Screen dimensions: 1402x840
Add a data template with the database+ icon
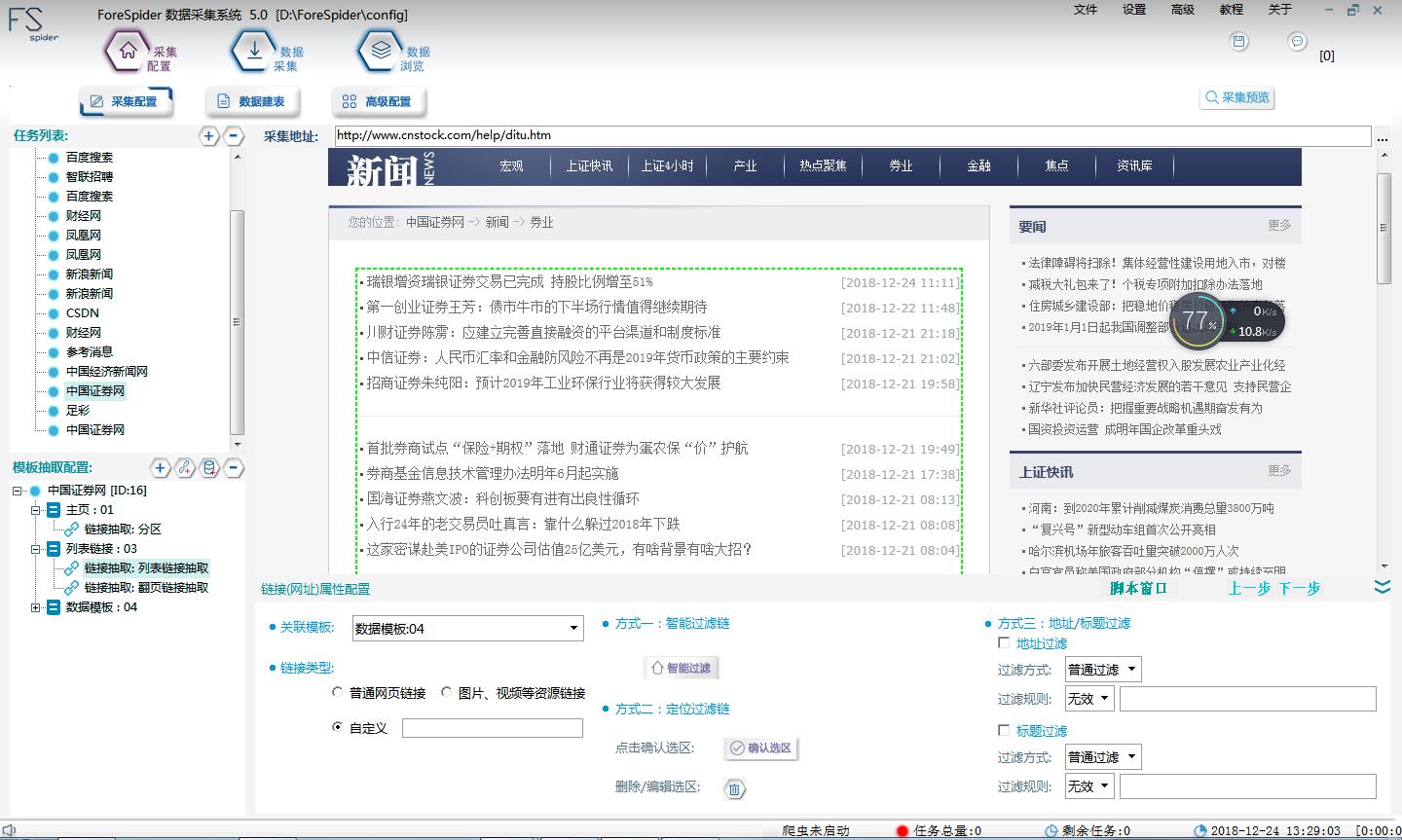click(209, 468)
